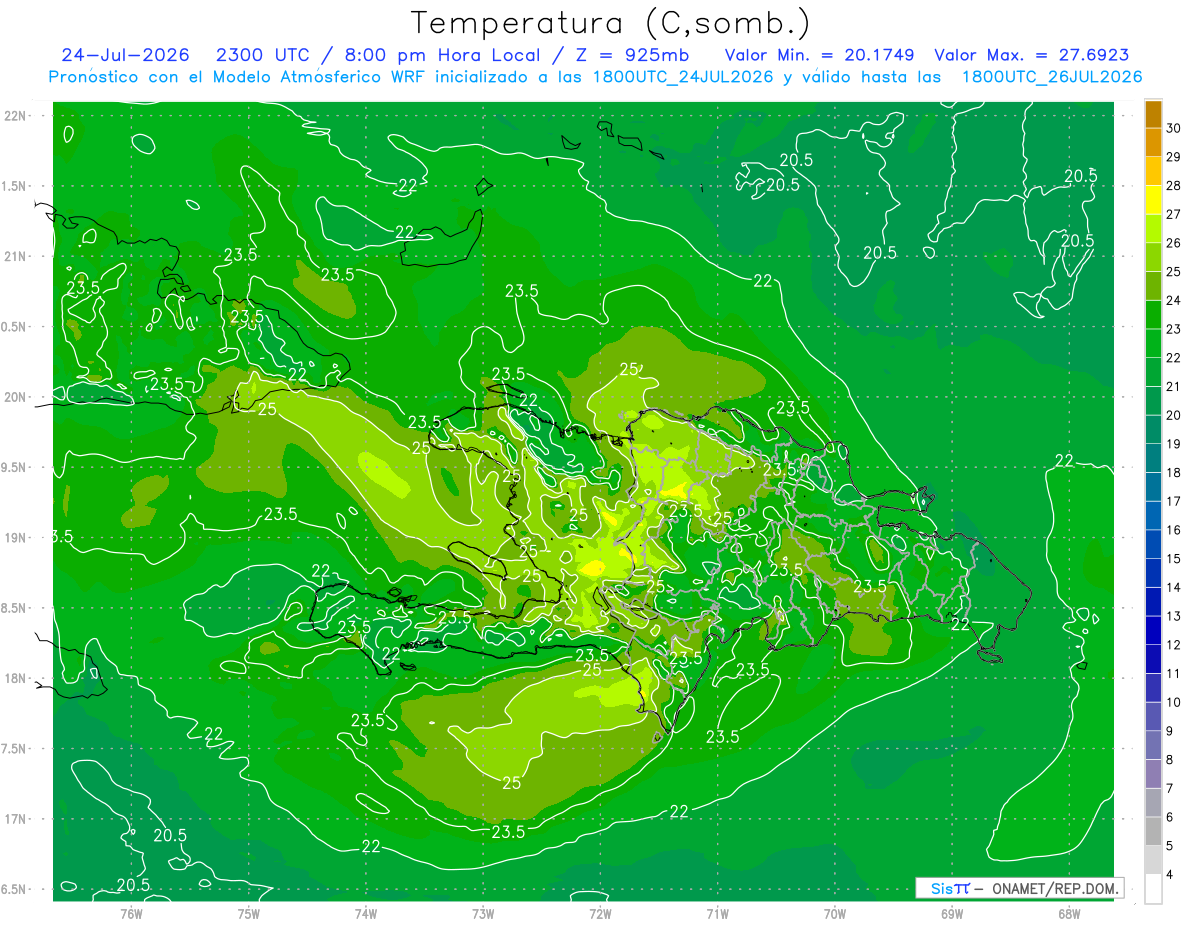
Task: Click 'Valor Max. = 27.6923' in the header
Action: coord(1031,55)
